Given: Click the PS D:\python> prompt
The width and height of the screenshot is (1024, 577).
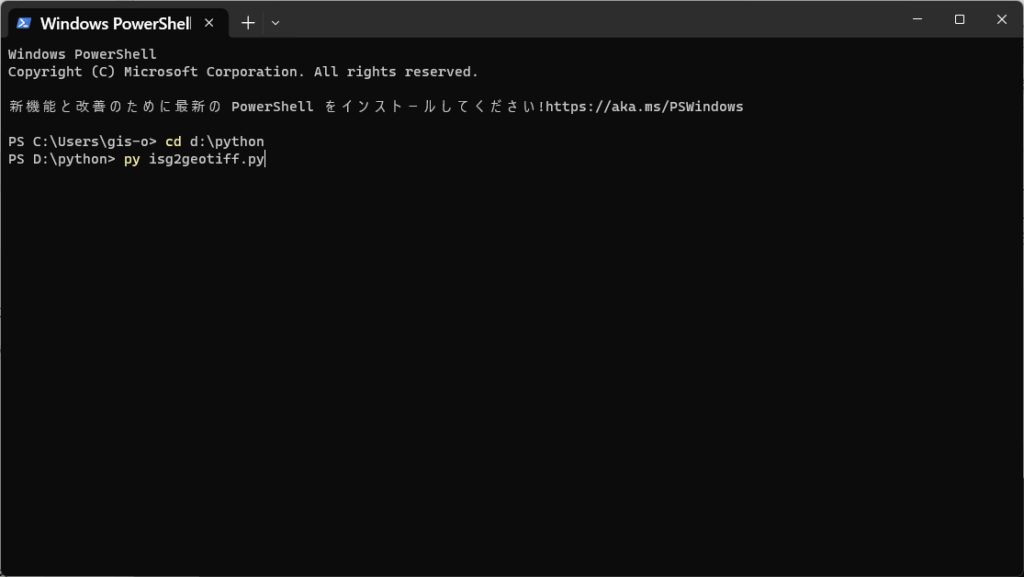Looking at the screenshot, I should pos(61,159).
